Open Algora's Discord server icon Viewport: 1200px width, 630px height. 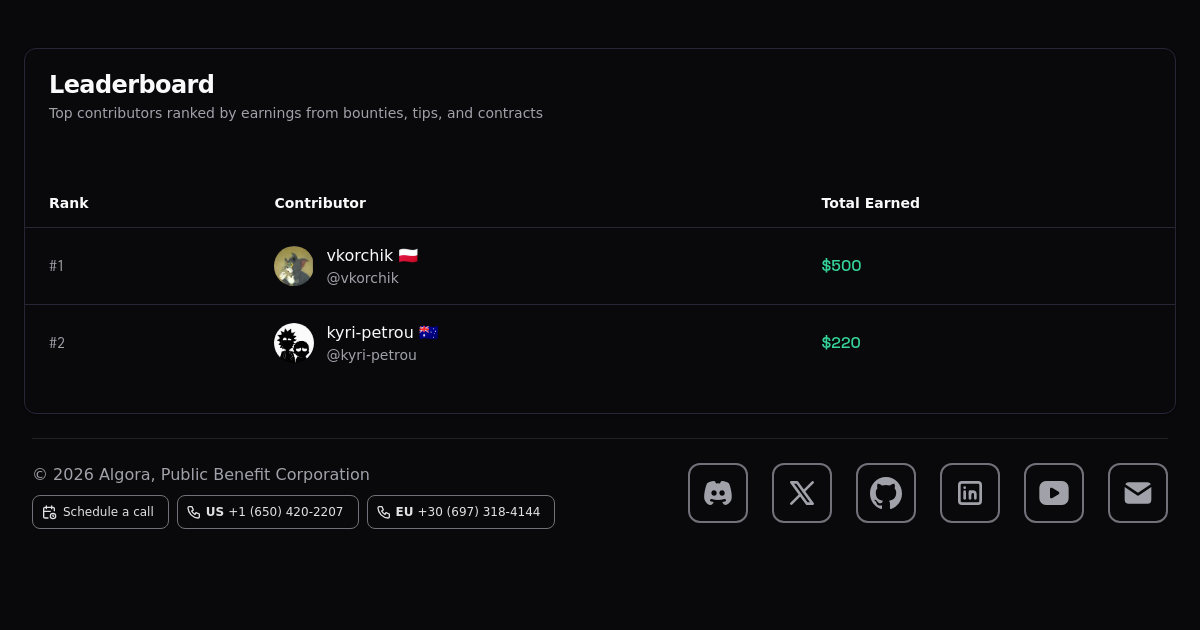click(x=718, y=493)
